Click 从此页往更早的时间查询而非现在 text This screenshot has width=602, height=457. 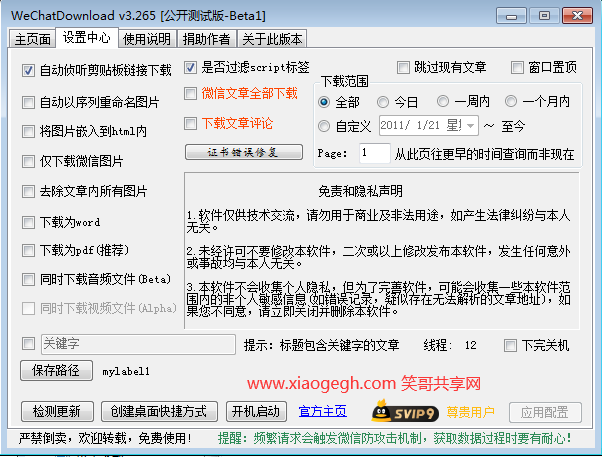[x=485, y=154]
